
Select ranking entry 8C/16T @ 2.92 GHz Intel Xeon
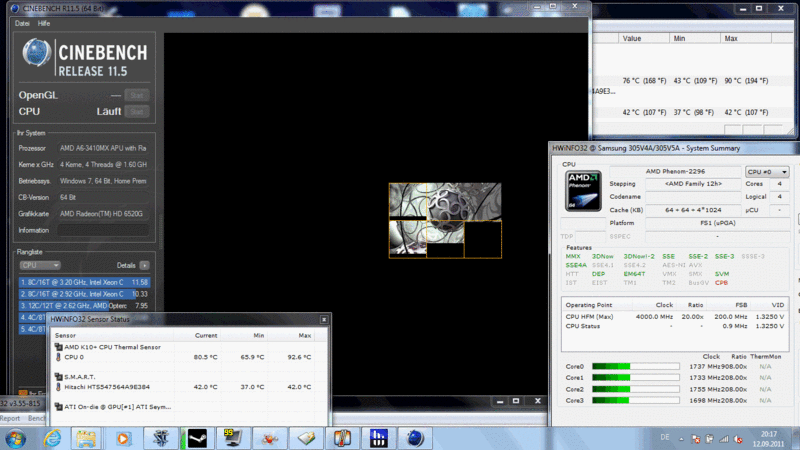[84, 294]
